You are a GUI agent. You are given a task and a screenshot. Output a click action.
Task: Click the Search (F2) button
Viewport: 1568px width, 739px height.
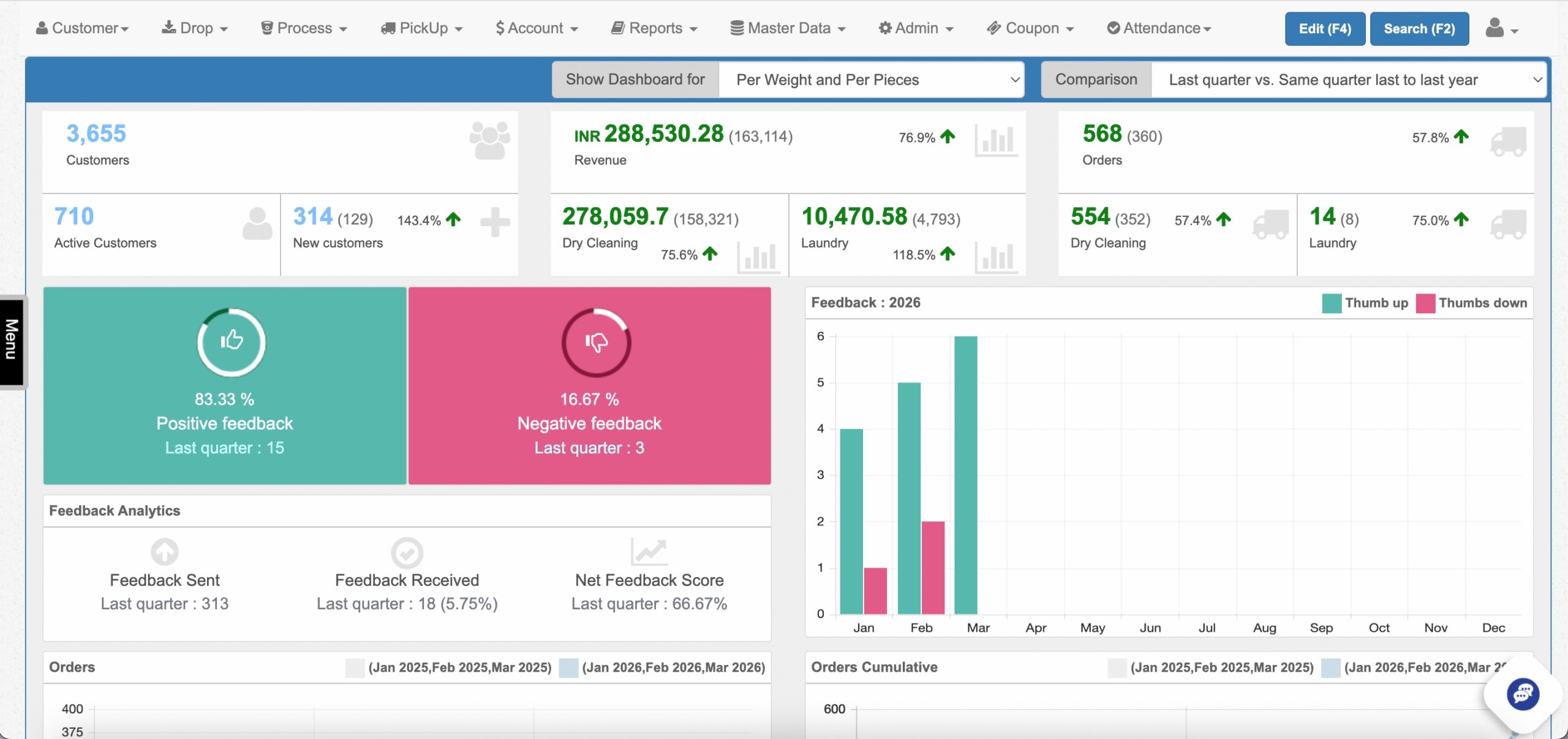pos(1420,28)
